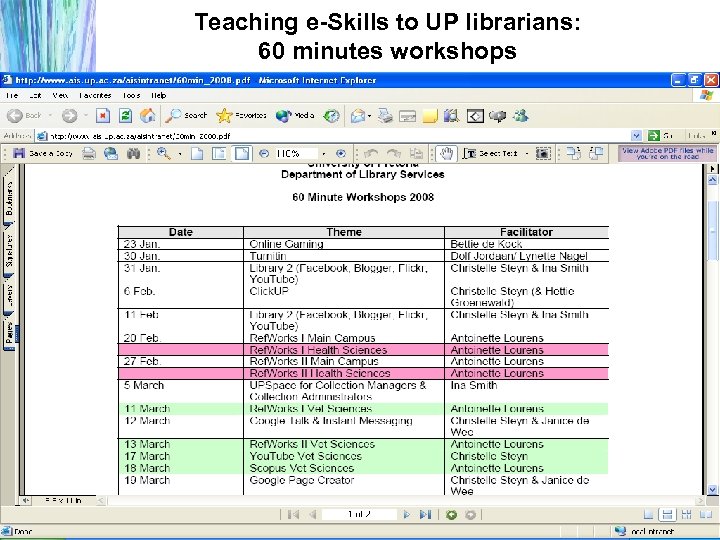Click the Snapshot tool icon
This screenshot has height=540, width=720.
pyautogui.click(x=543, y=153)
